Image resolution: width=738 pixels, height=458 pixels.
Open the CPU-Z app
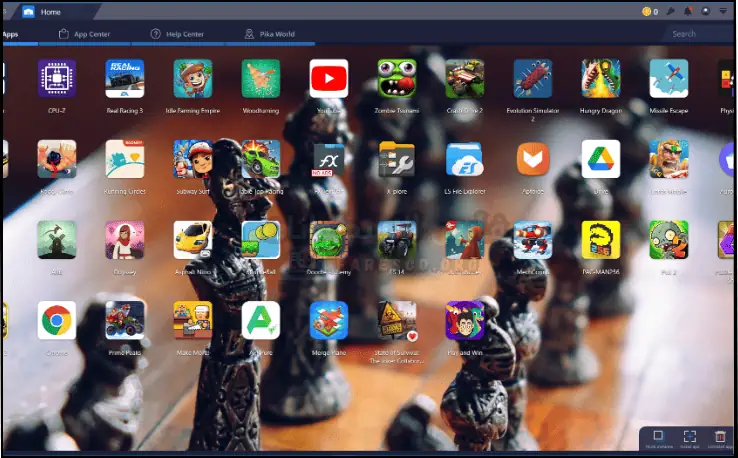(57, 78)
